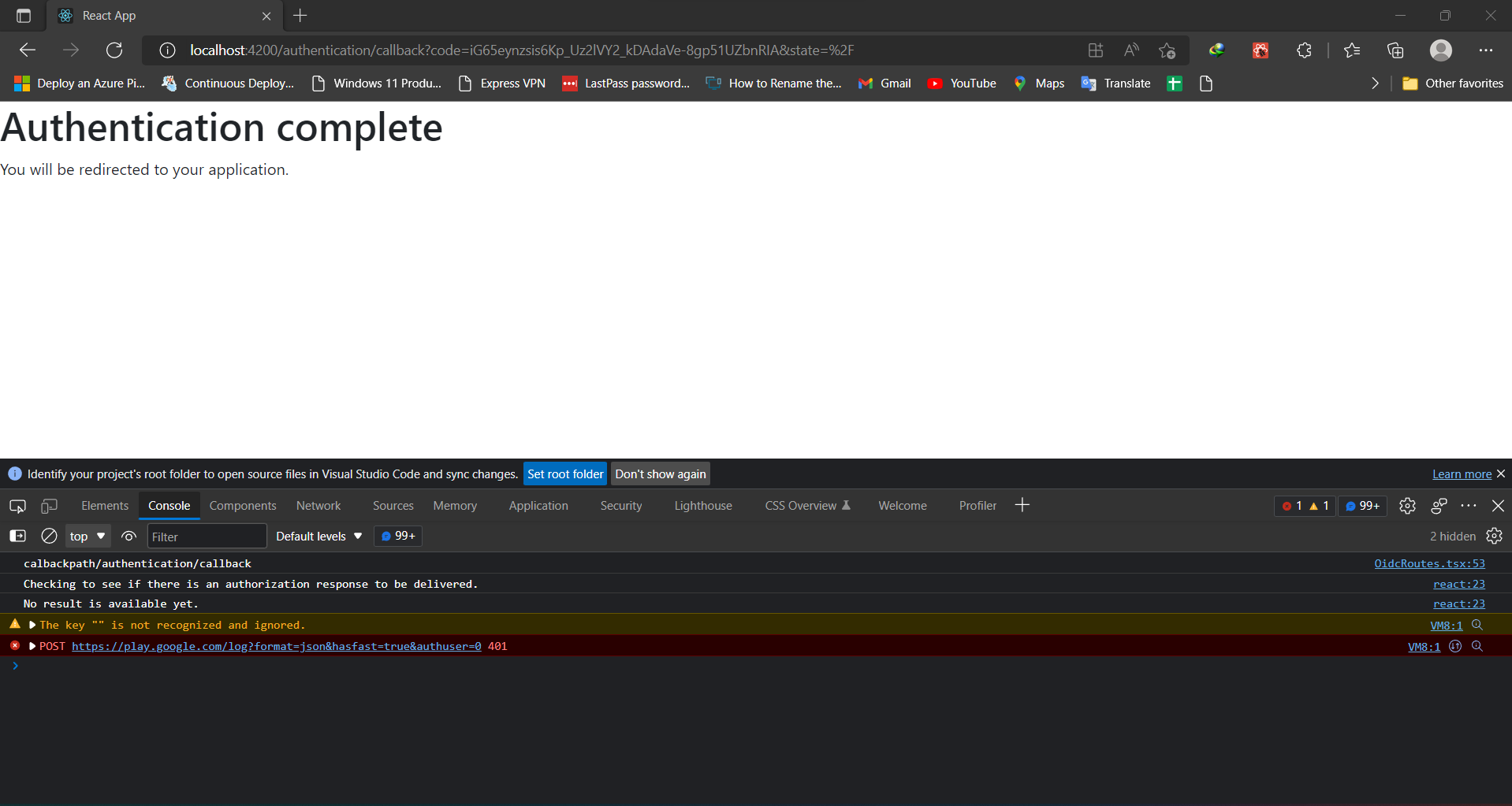Open DevTools settings gear
The height and width of the screenshot is (806, 1512).
click(x=1409, y=506)
